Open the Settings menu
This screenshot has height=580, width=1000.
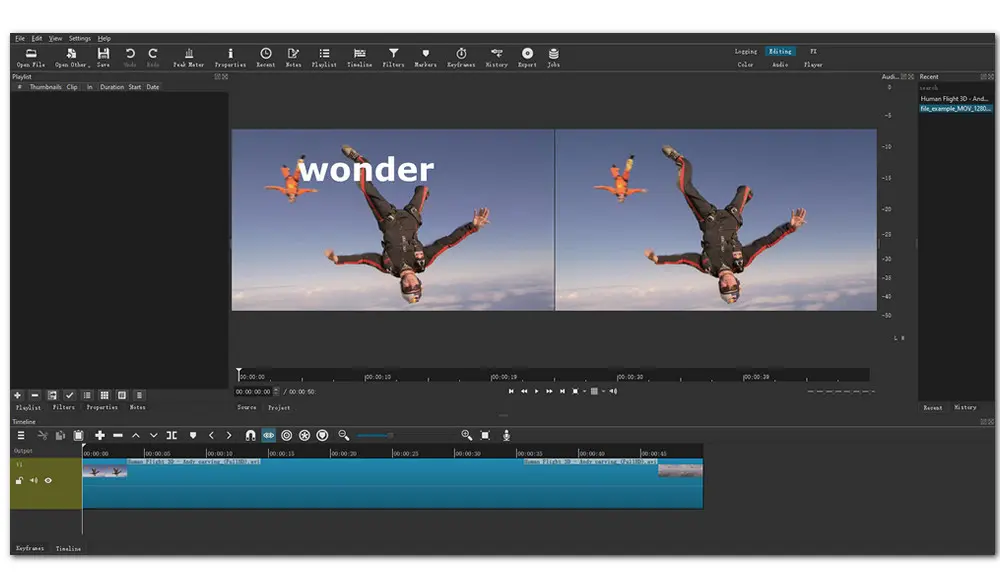(80, 38)
